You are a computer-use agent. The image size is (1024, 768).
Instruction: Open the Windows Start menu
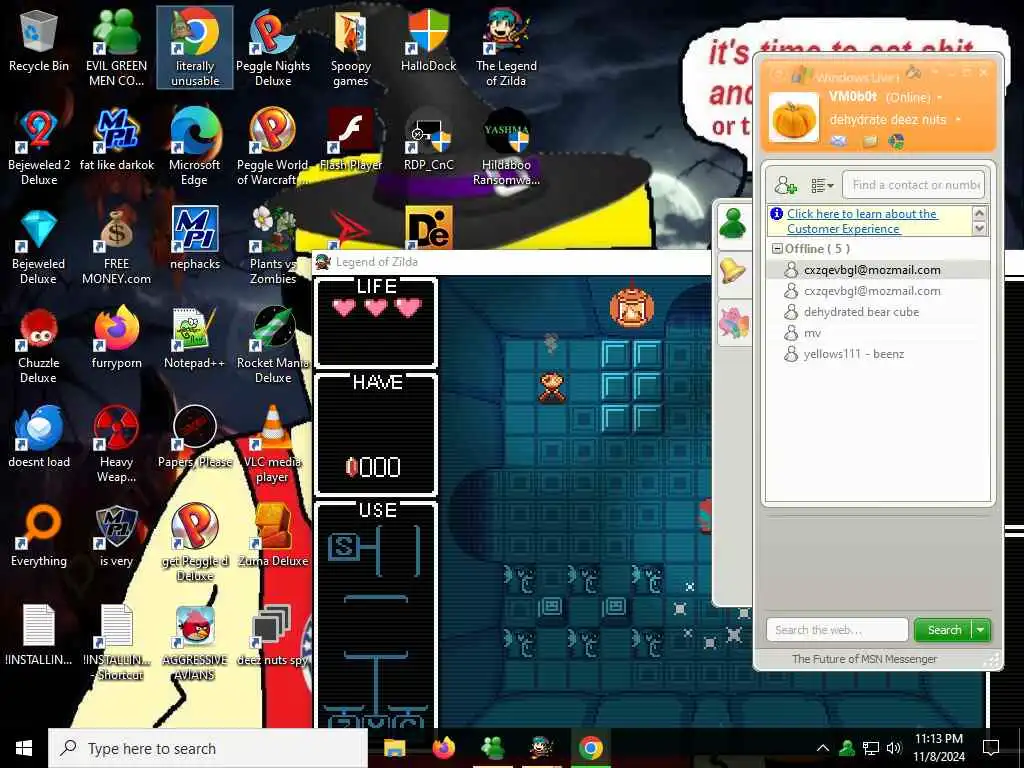click(24, 748)
